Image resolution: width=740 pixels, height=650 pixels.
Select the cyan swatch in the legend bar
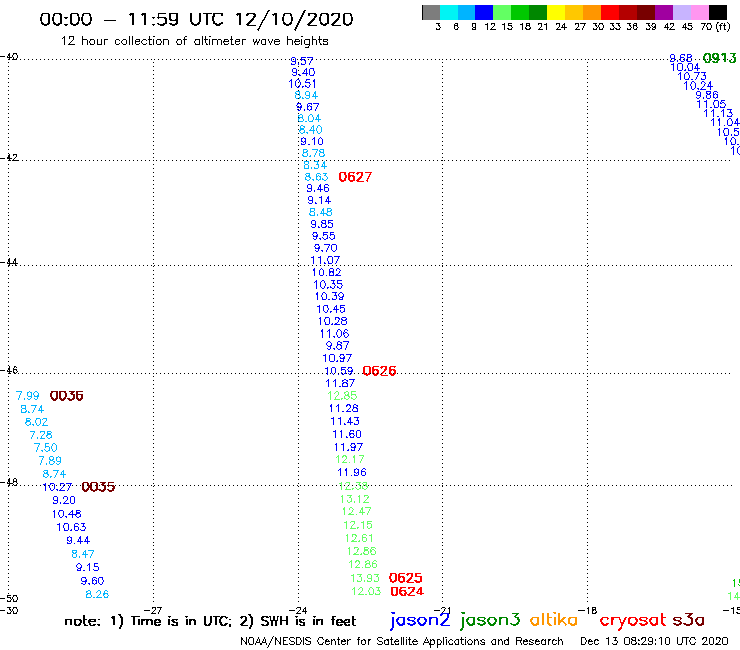pos(449,12)
